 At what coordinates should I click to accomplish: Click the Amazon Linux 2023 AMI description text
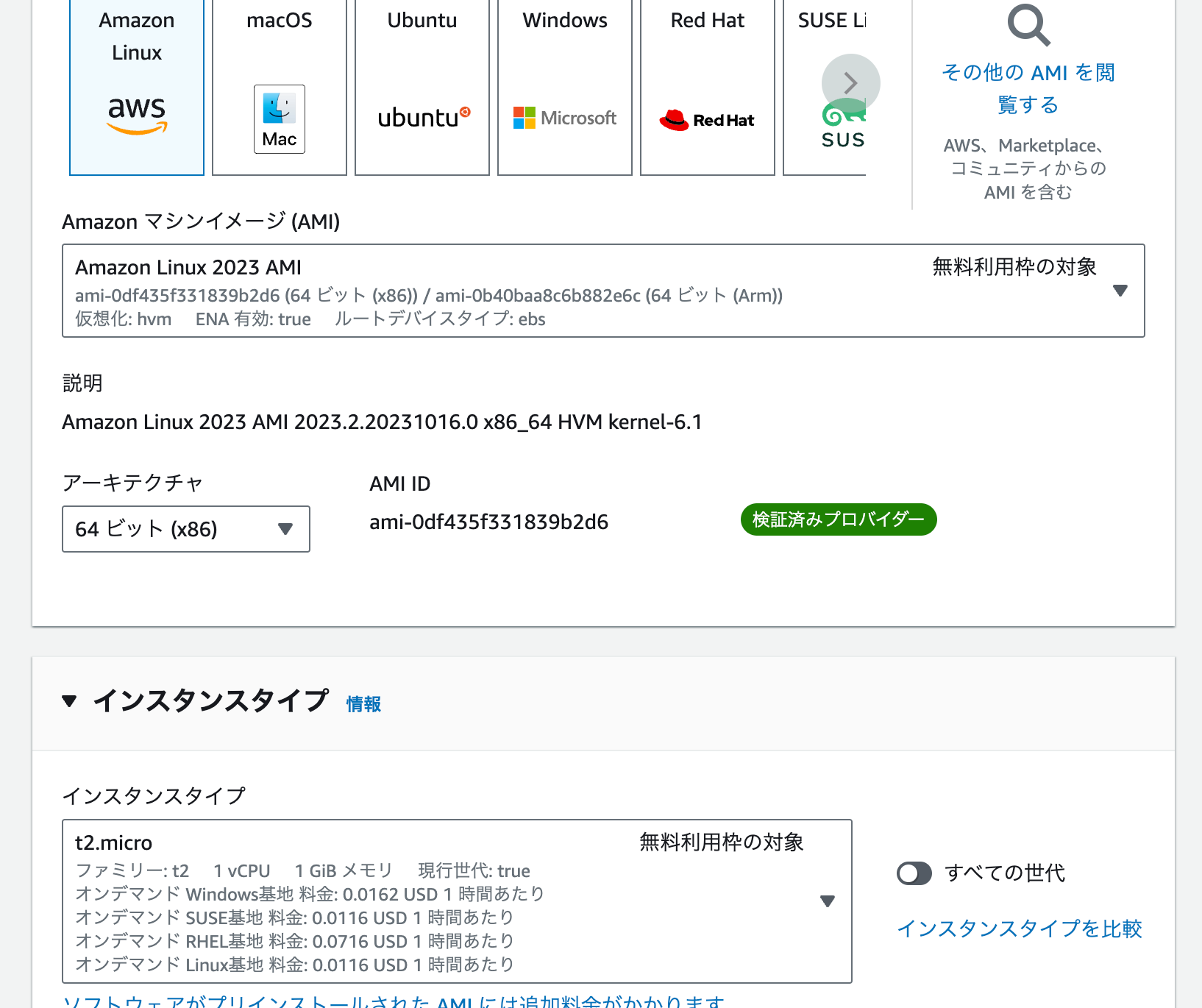[382, 422]
